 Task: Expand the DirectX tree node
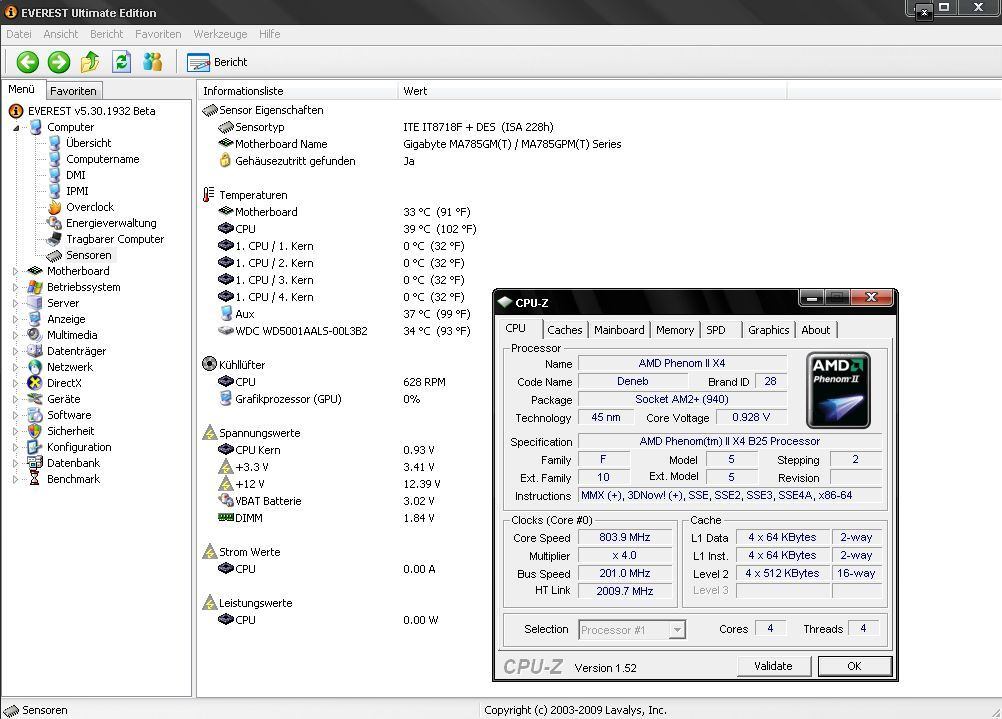16,383
